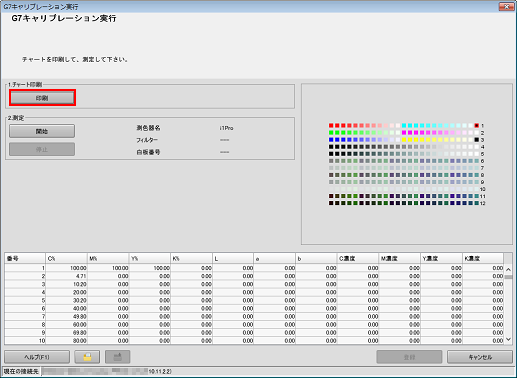Viewport: 517px width, 378px height.
Task: Open help via ヘルプ(F1) button
Action: pyautogui.click(x=37, y=357)
